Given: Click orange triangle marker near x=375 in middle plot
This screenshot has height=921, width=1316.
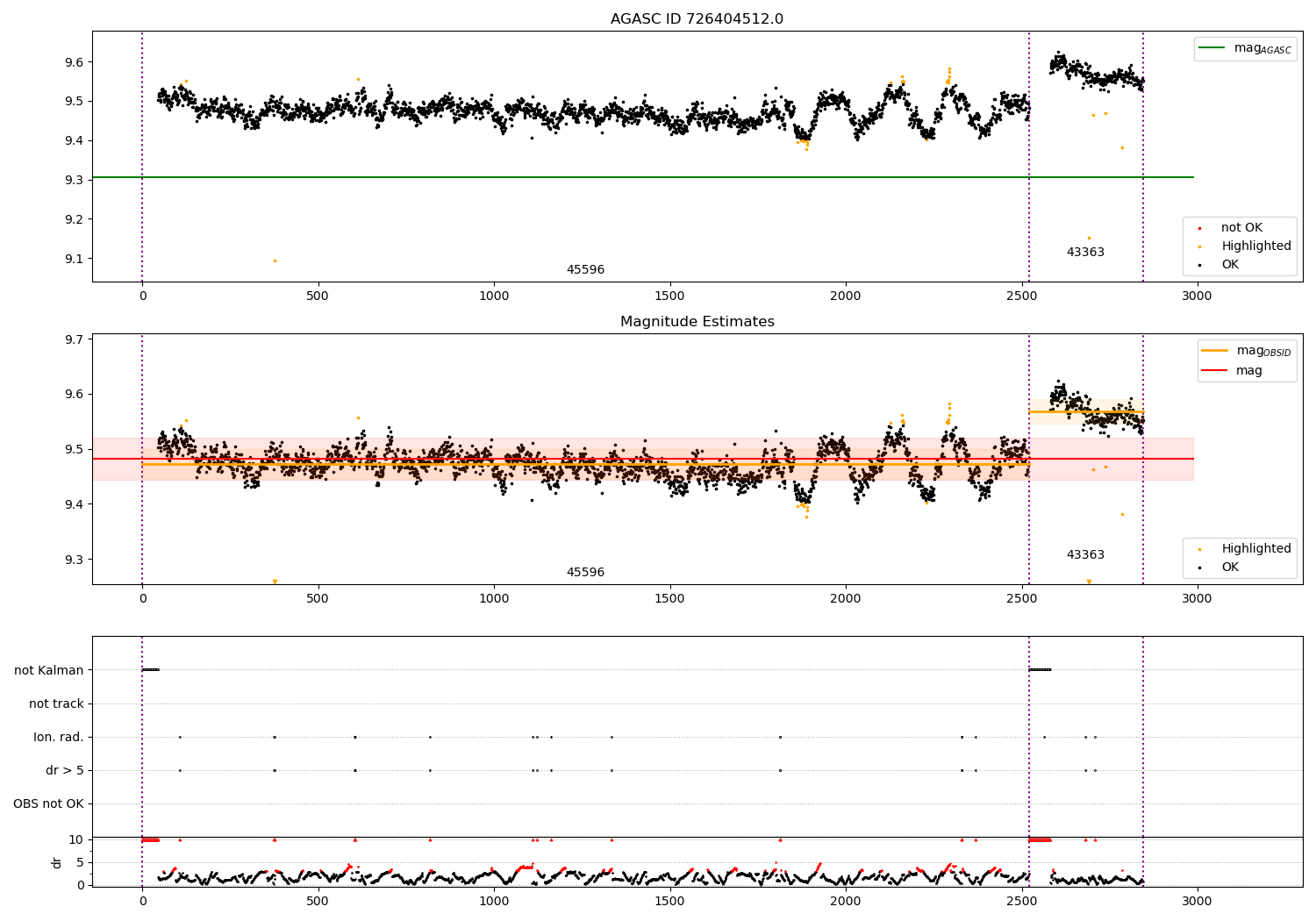Looking at the screenshot, I should tap(275, 582).
